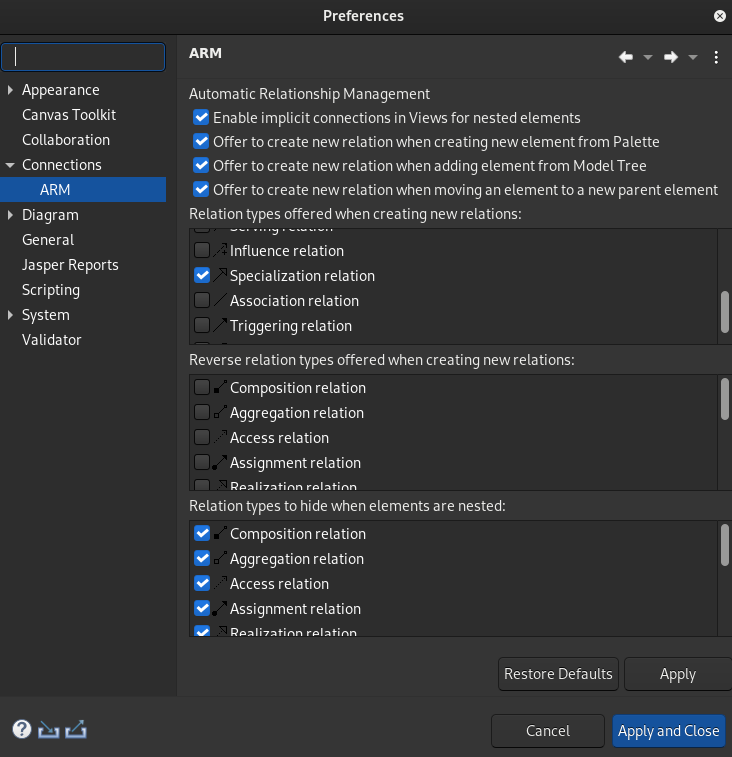Click the Appearance tree label
Viewport: 732px width, 757px height.
coord(61,90)
